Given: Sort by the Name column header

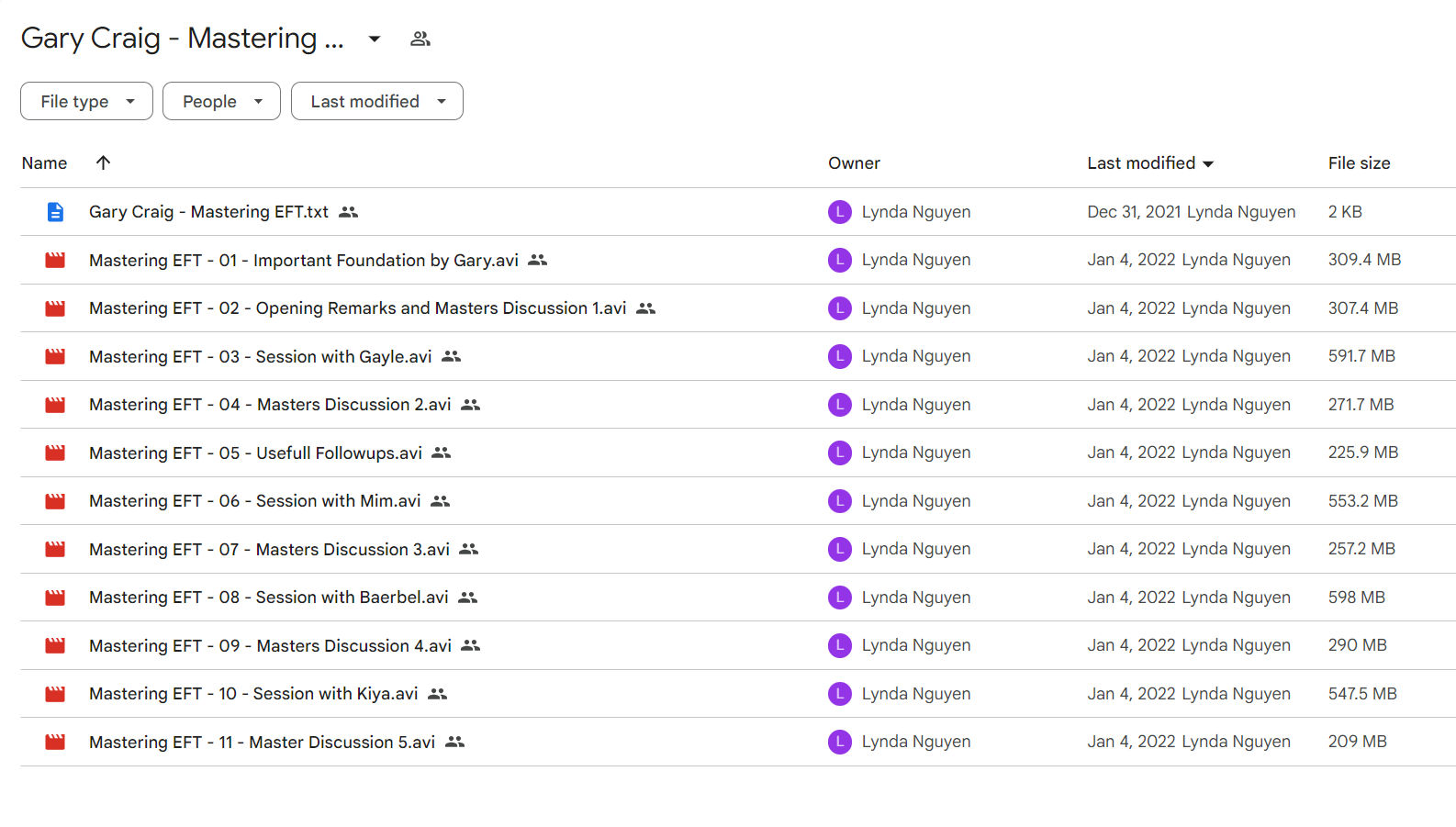Looking at the screenshot, I should [x=44, y=162].
